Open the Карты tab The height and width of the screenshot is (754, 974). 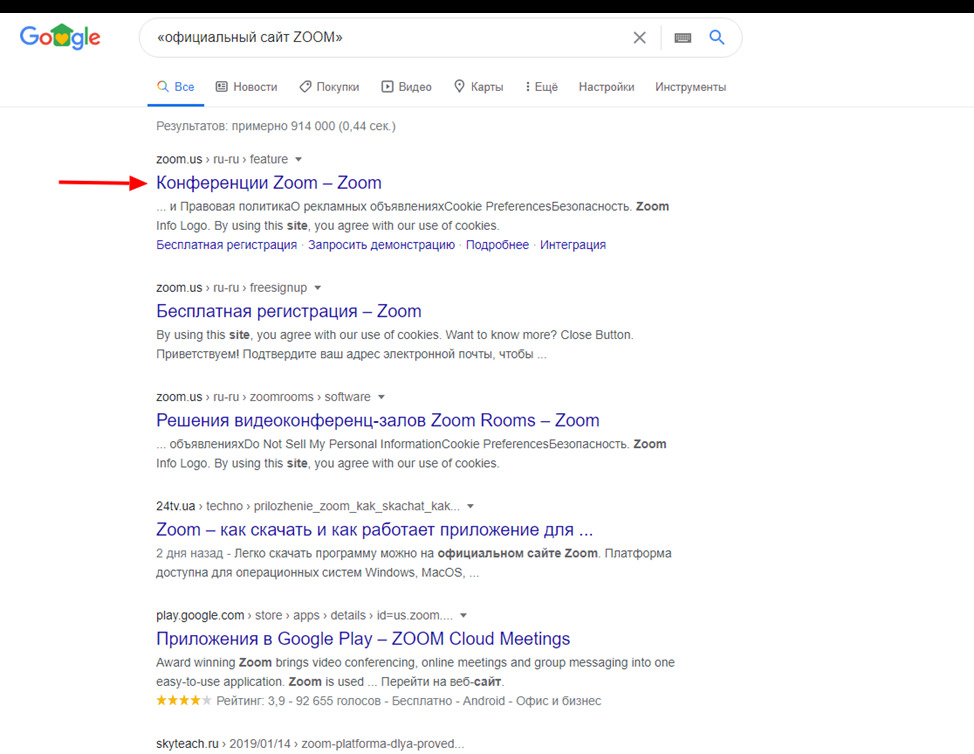point(478,87)
